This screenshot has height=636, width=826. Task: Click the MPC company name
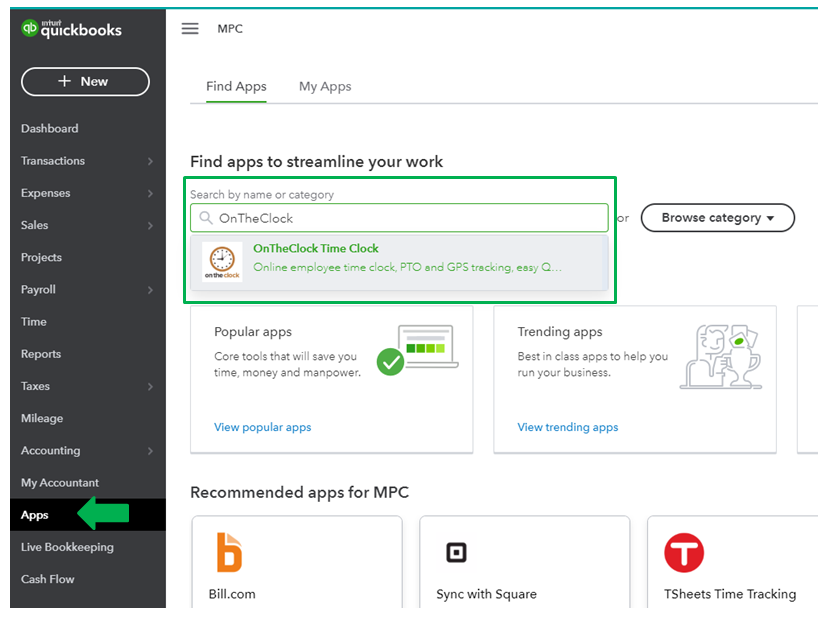point(230,28)
